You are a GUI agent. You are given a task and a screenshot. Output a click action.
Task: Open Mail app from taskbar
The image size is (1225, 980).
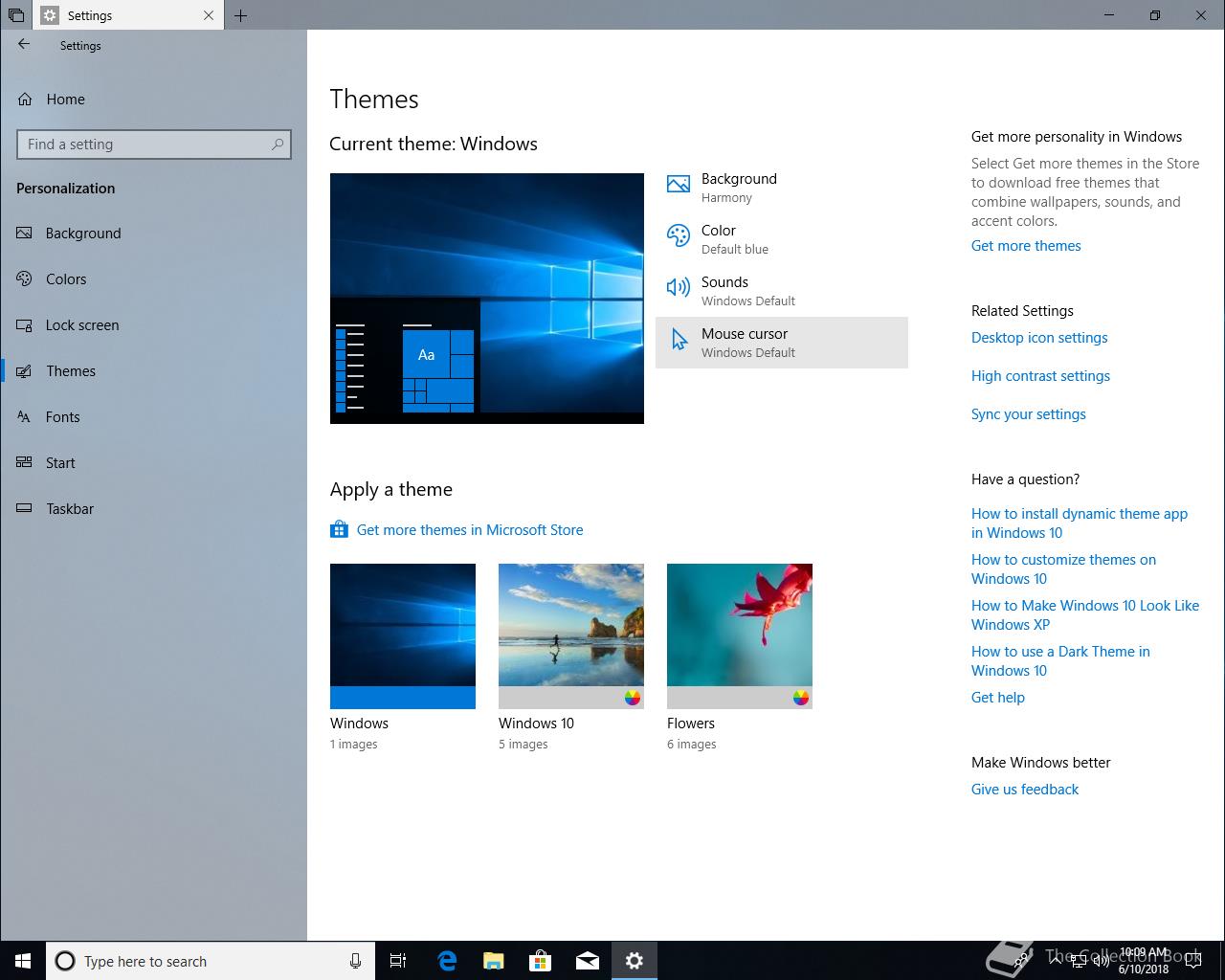pos(587,961)
